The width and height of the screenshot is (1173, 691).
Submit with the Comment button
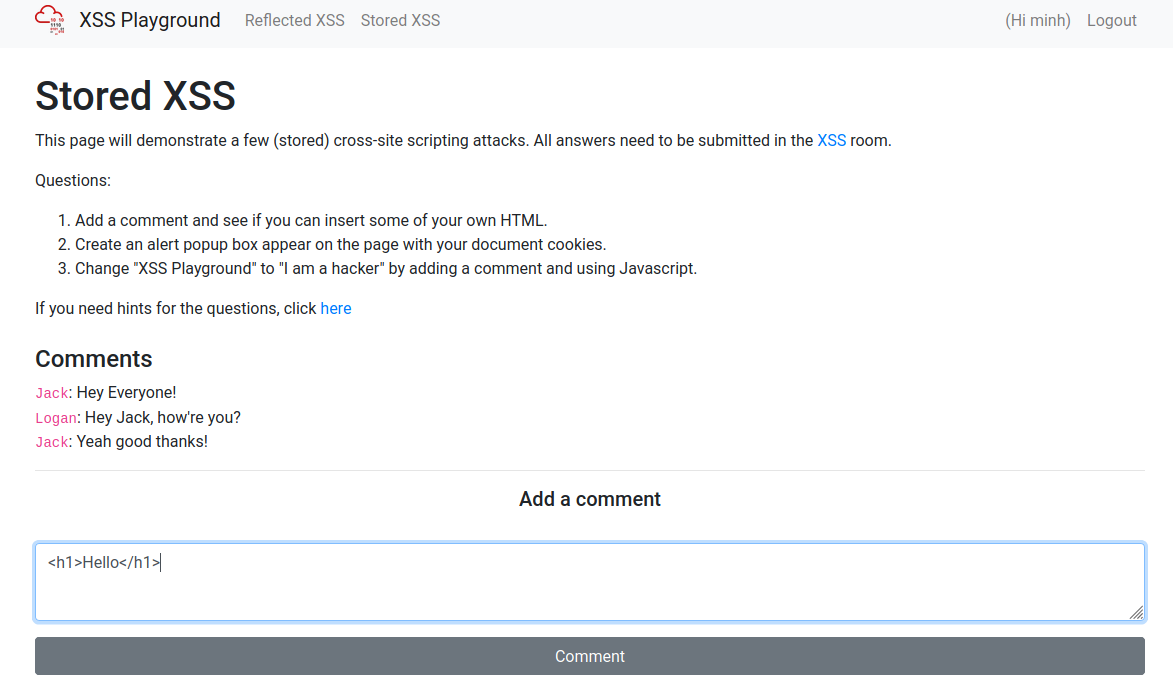pyautogui.click(x=590, y=656)
